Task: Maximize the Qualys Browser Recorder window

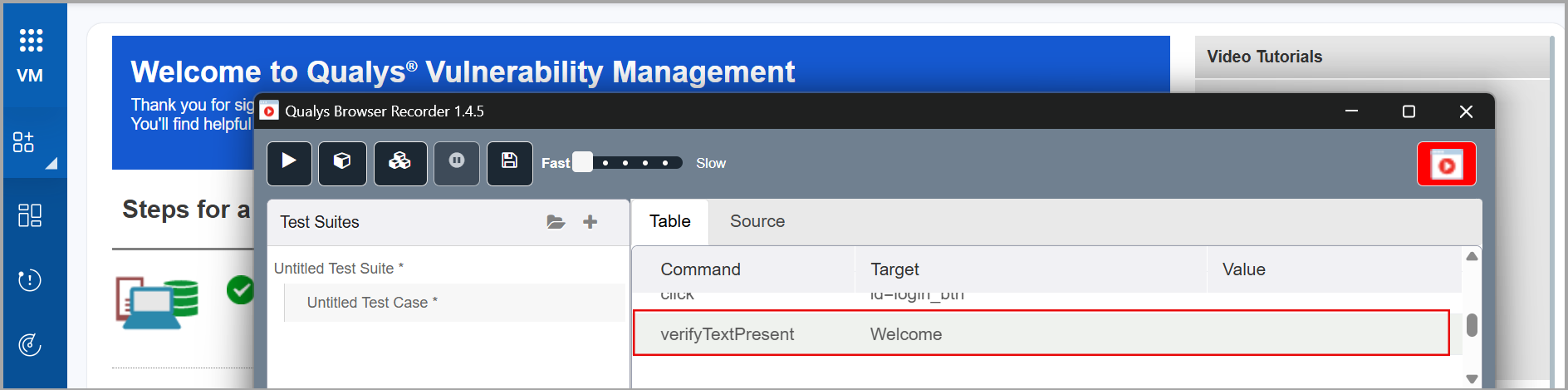Action: [1409, 111]
